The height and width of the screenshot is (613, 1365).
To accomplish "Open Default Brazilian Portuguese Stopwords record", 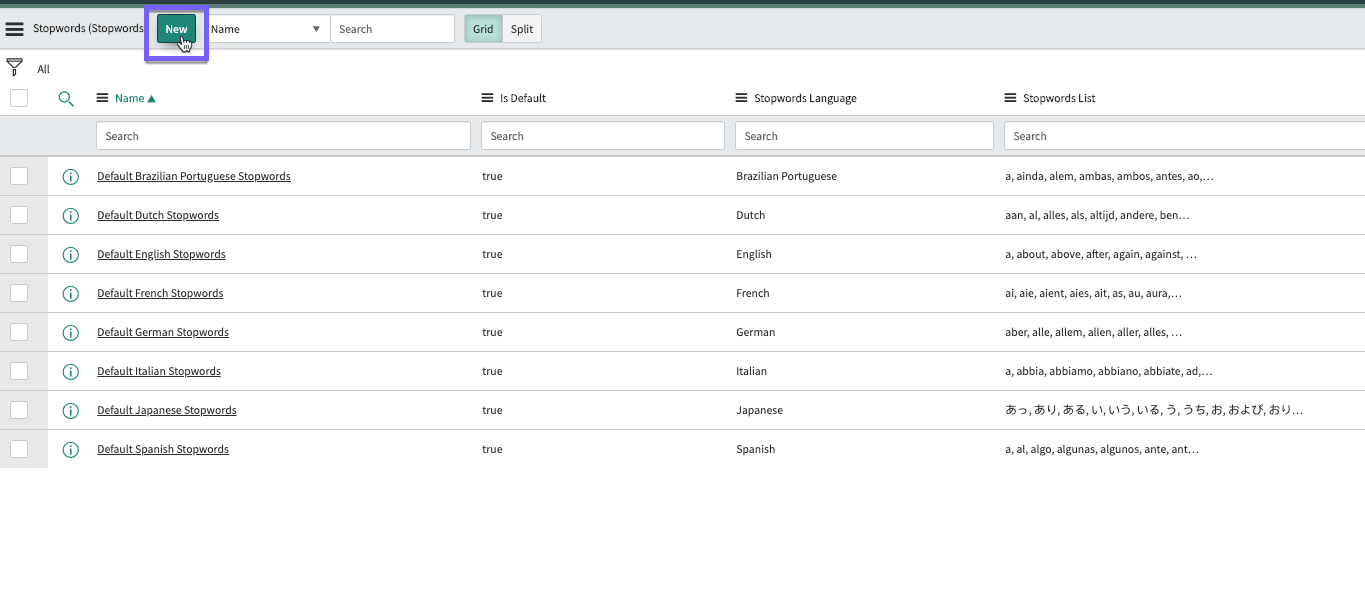I will point(194,176).
